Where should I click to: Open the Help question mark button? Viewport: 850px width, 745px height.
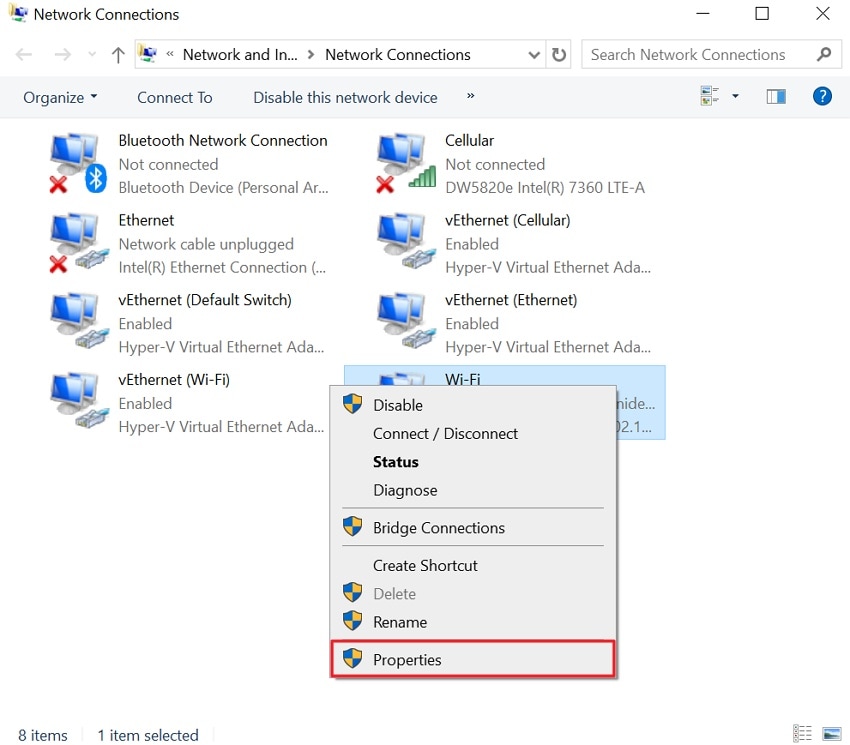pos(822,96)
